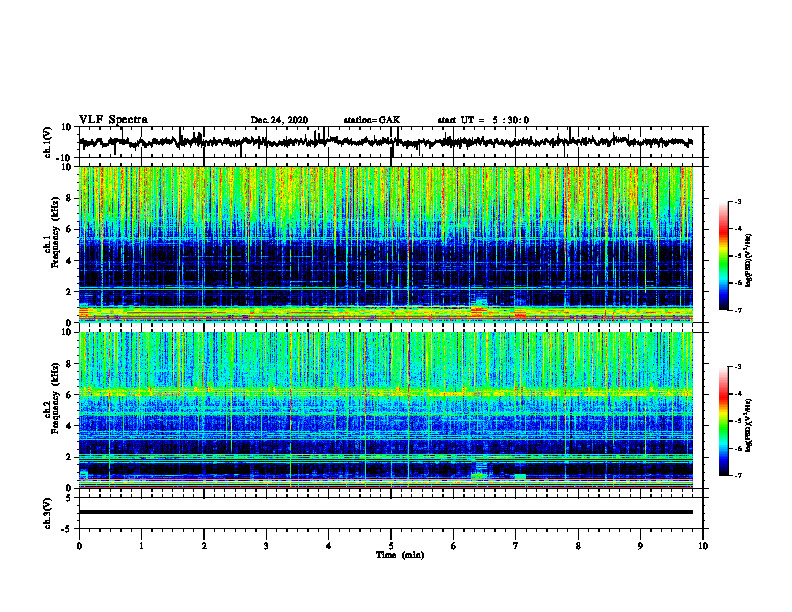The image size is (792, 612).
Task: Click the "7" tick on the Time axis
Action: [x=516, y=546]
